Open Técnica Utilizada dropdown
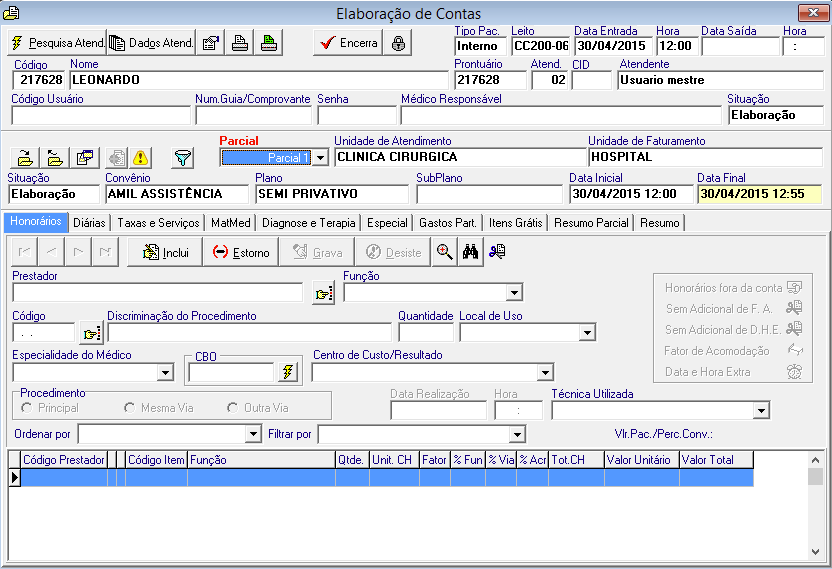Image resolution: width=832 pixels, height=569 pixels. [761, 410]
